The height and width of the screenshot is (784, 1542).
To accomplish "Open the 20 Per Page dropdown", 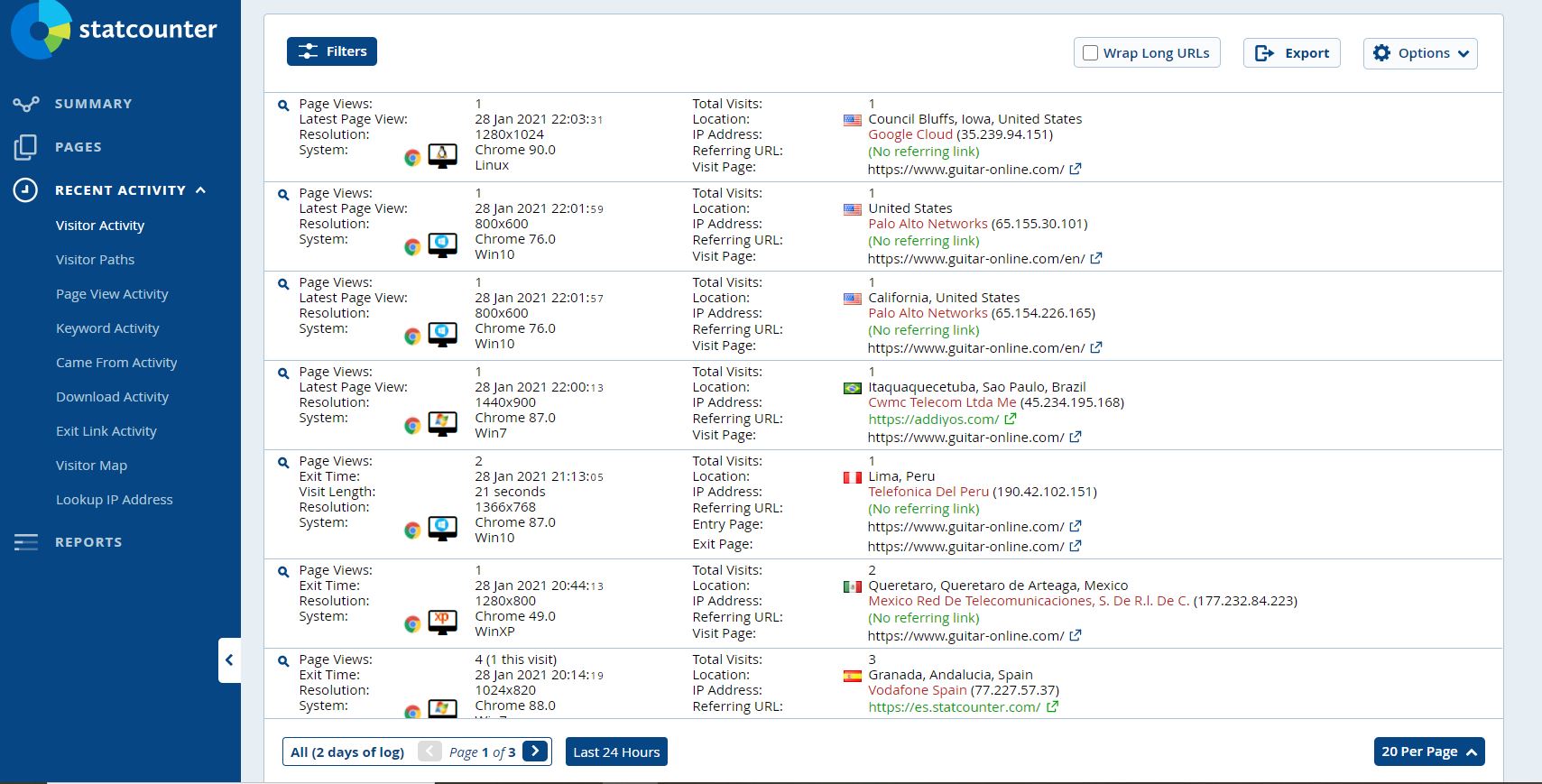I will click(1429, 752).
